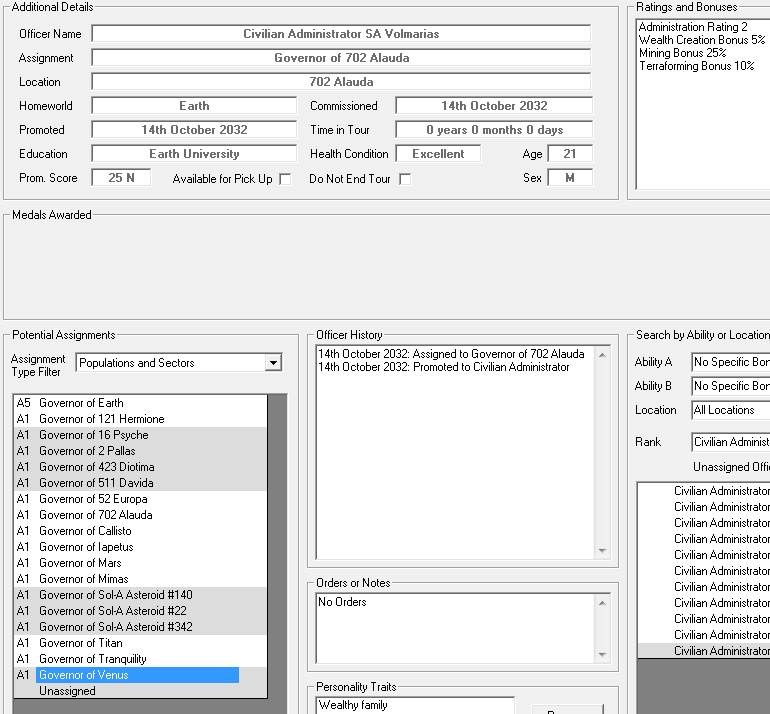770x714 pixels.
Task: Select Governor of 121 Hermione
Action: (140, 419)
